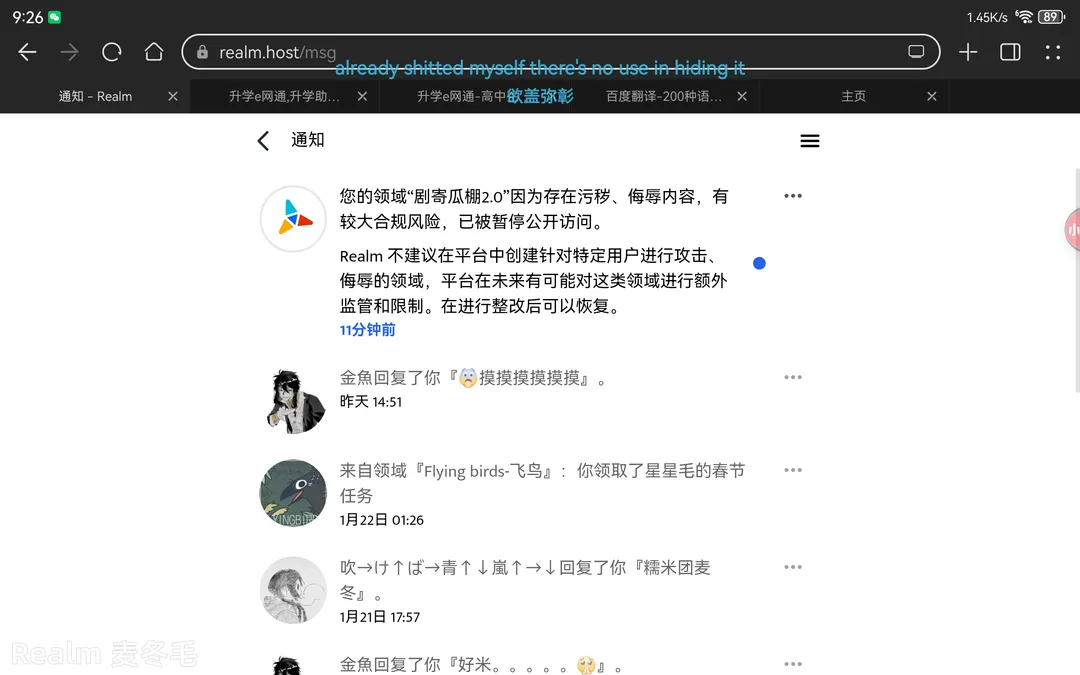Switch to the 主页 tab
The image size is (1080, 675).
coord(853,96)
